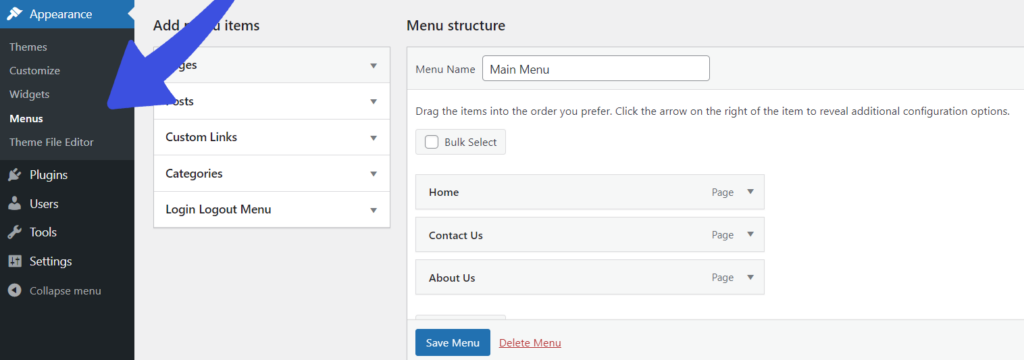The width and height of the screenshot is (1024, 360).
Task: Click the Plugins plug icon
Action: coord(14,175)
